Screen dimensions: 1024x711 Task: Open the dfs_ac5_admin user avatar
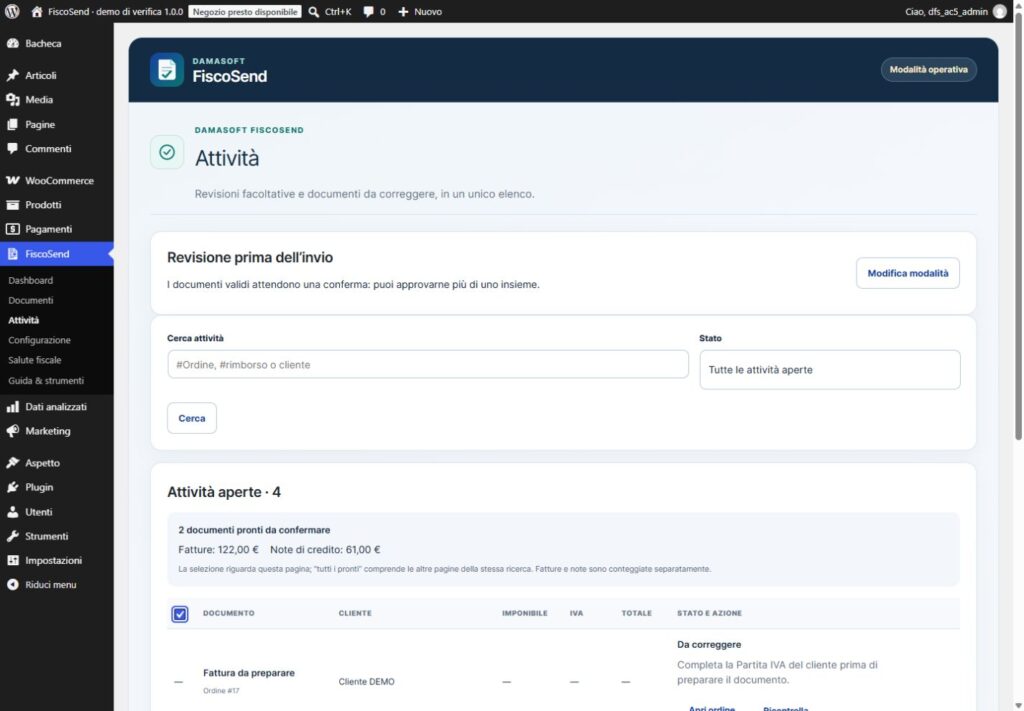pos(999,12)
